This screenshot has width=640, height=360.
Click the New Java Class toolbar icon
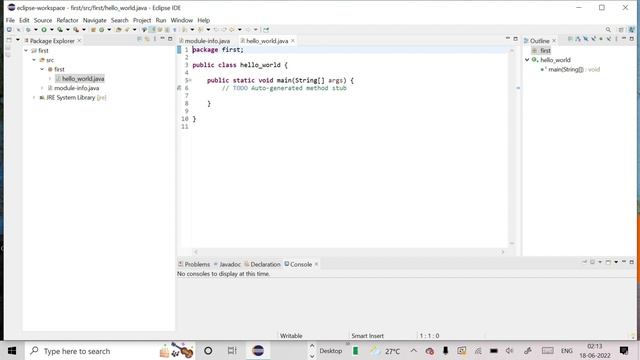click(101, 29)
